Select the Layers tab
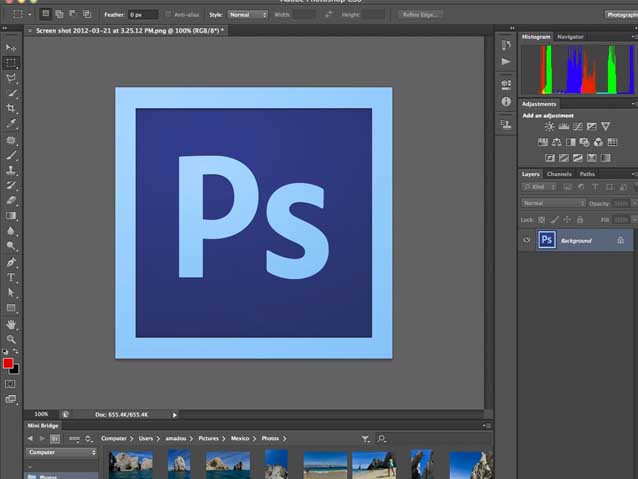Viewport: 638px width, 479px height. (x=531, y=174)
